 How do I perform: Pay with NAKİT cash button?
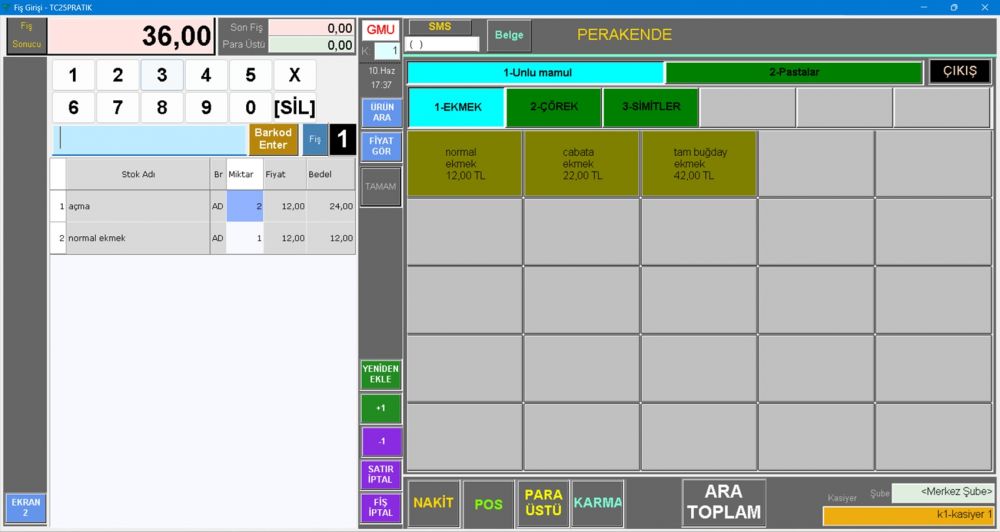pyautogui.click(x=433, y=503)
